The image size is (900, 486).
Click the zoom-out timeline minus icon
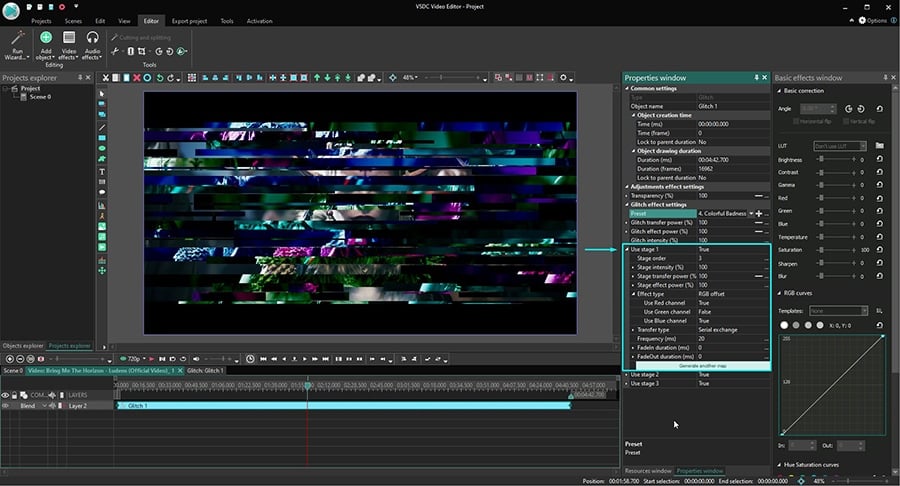(x=20, y=359)
